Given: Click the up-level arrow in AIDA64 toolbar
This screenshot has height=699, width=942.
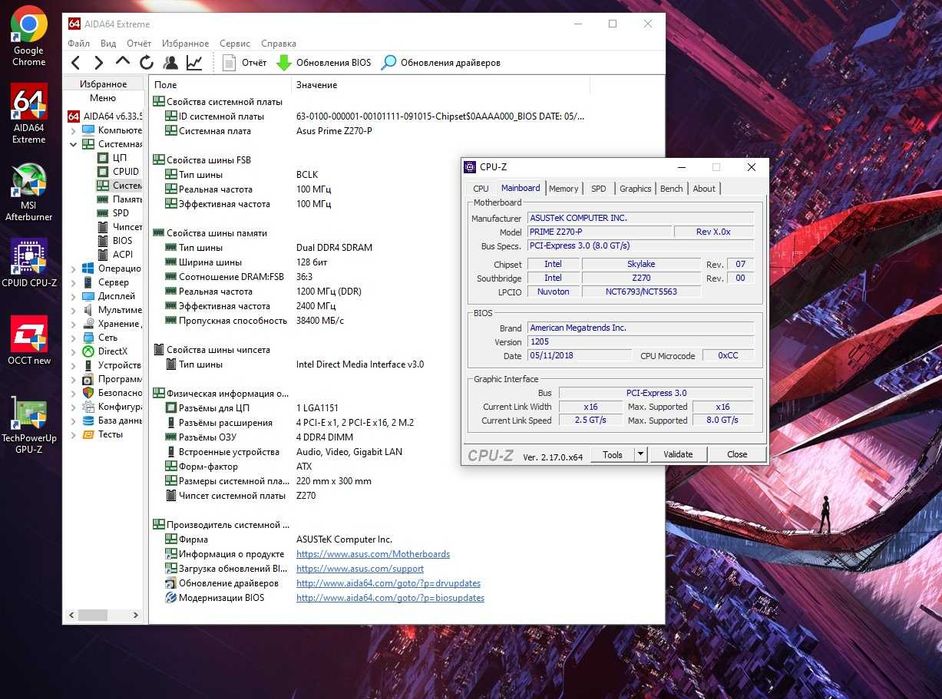Looking at the screenshot, I should (x=123, y=62).
